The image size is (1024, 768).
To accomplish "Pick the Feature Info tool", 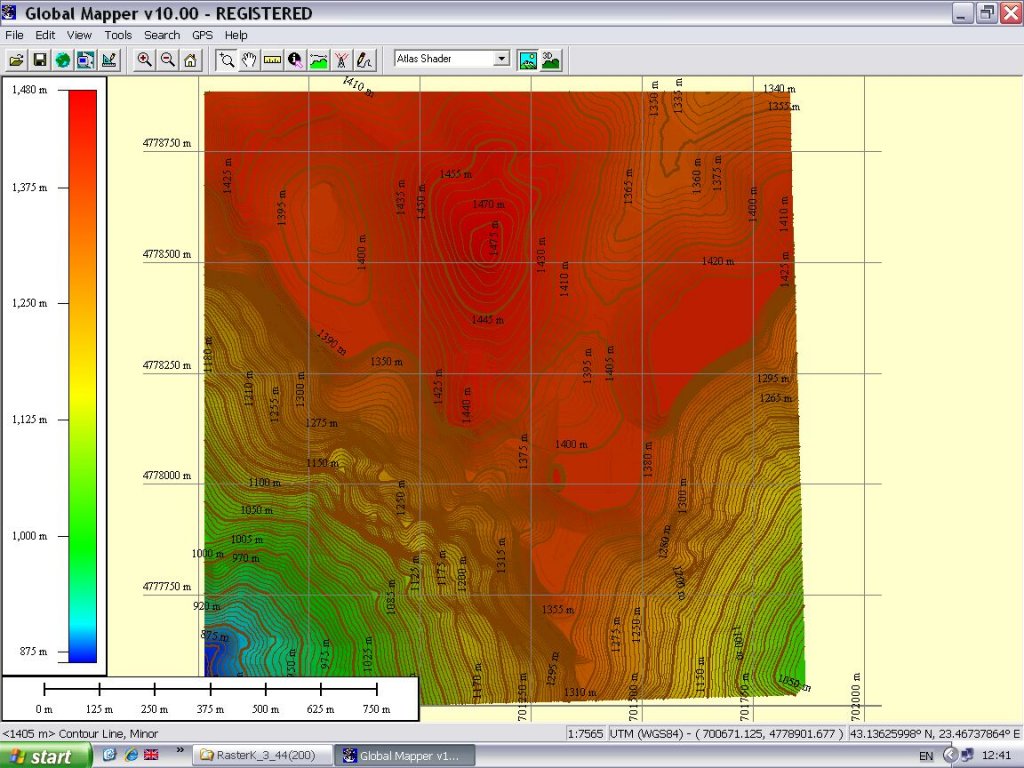I will [295, 59].
